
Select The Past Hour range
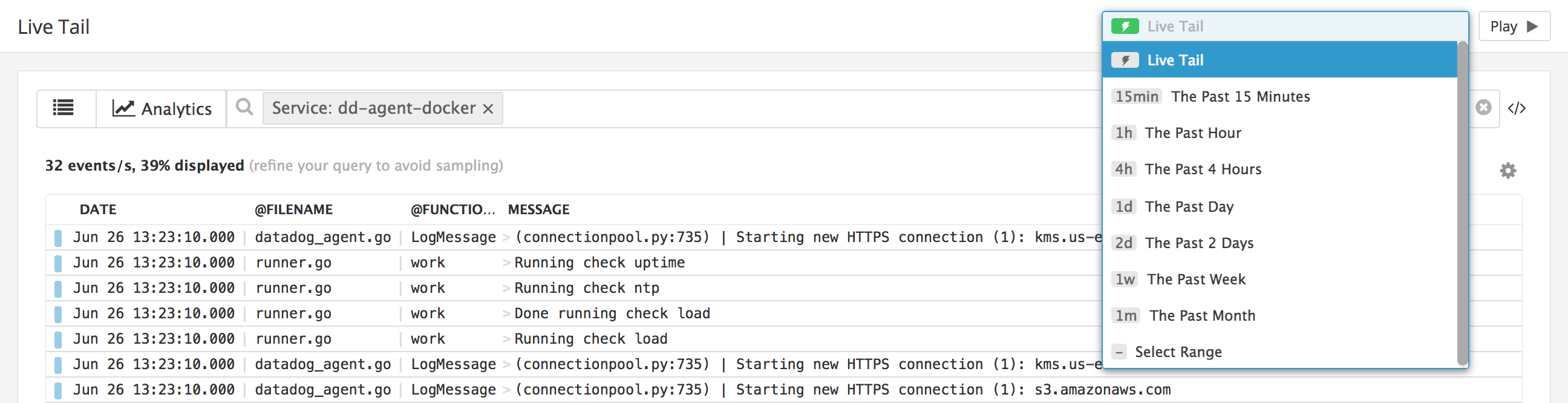tap(1192, 133)
